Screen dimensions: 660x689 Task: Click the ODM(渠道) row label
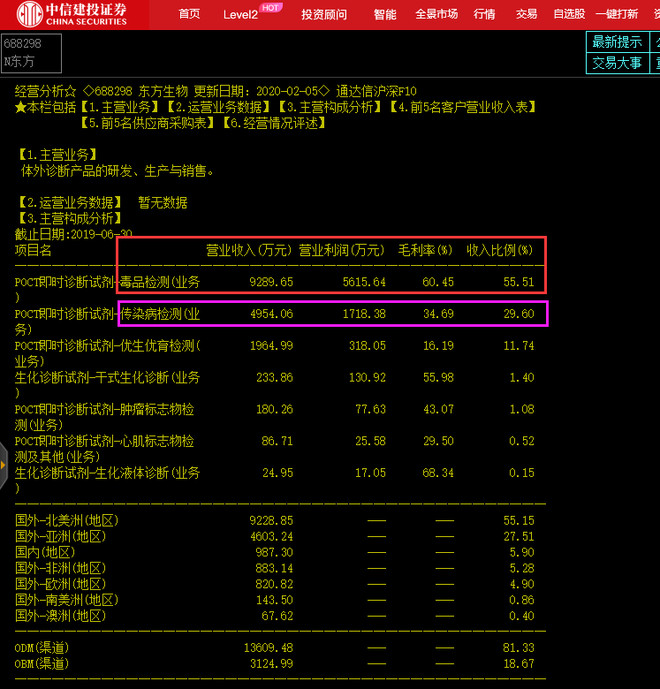42,648
